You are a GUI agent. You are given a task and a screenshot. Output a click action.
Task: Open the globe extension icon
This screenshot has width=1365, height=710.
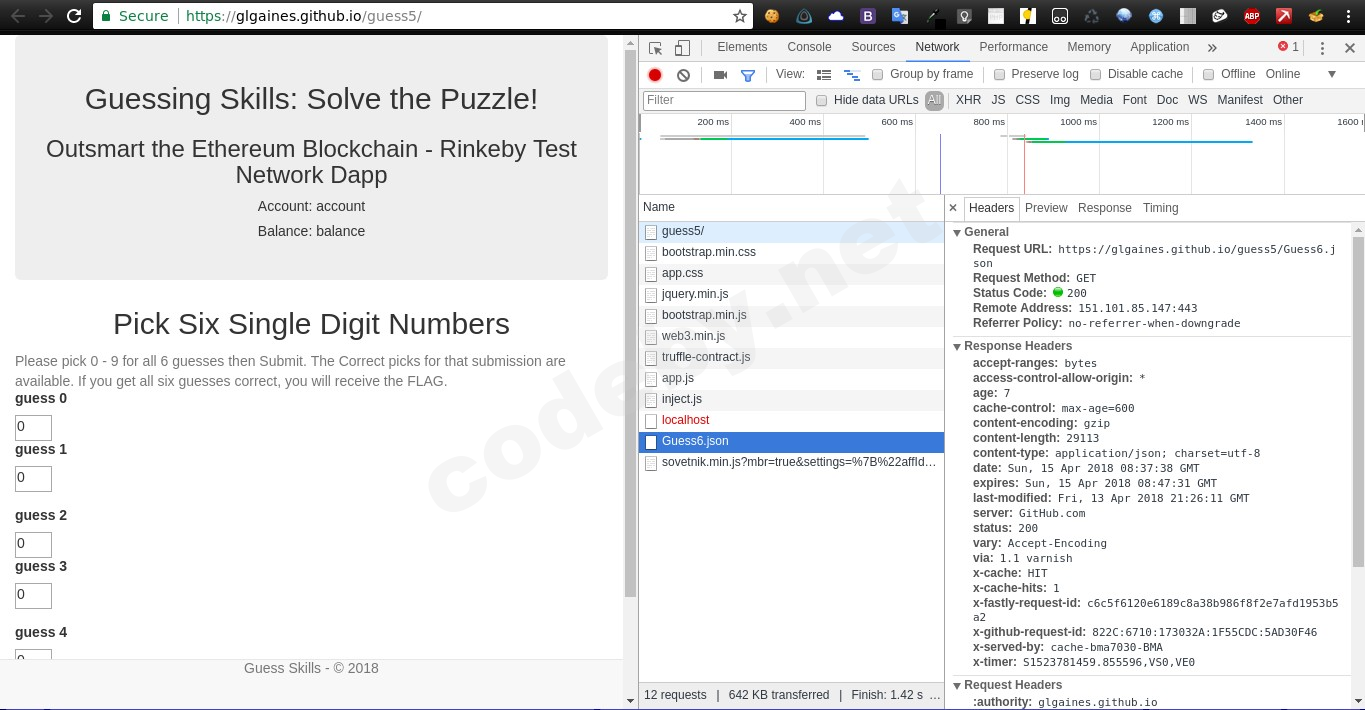(1124, 16)
